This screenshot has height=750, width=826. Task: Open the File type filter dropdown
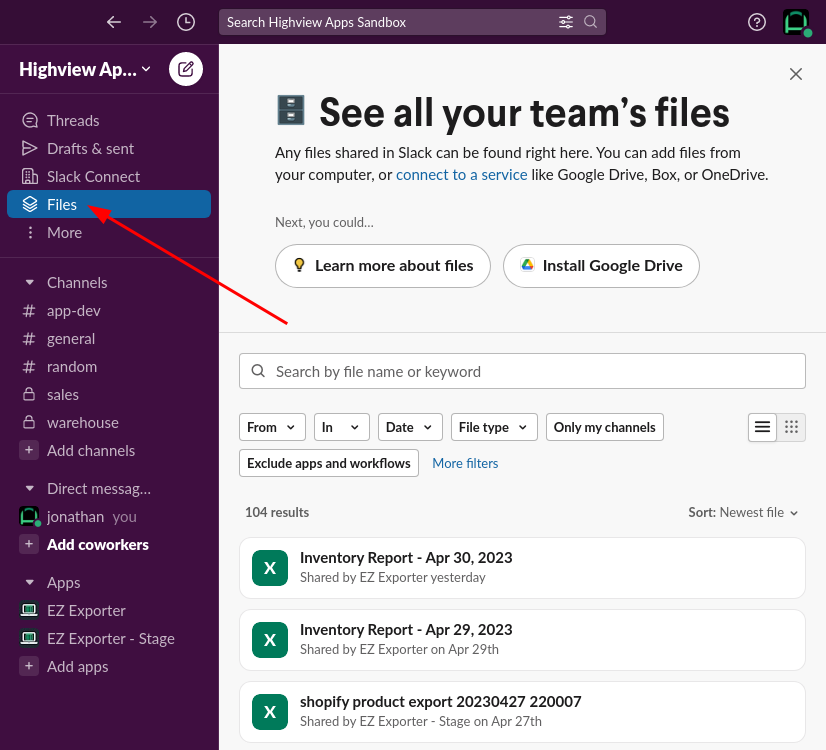(494, 427)
